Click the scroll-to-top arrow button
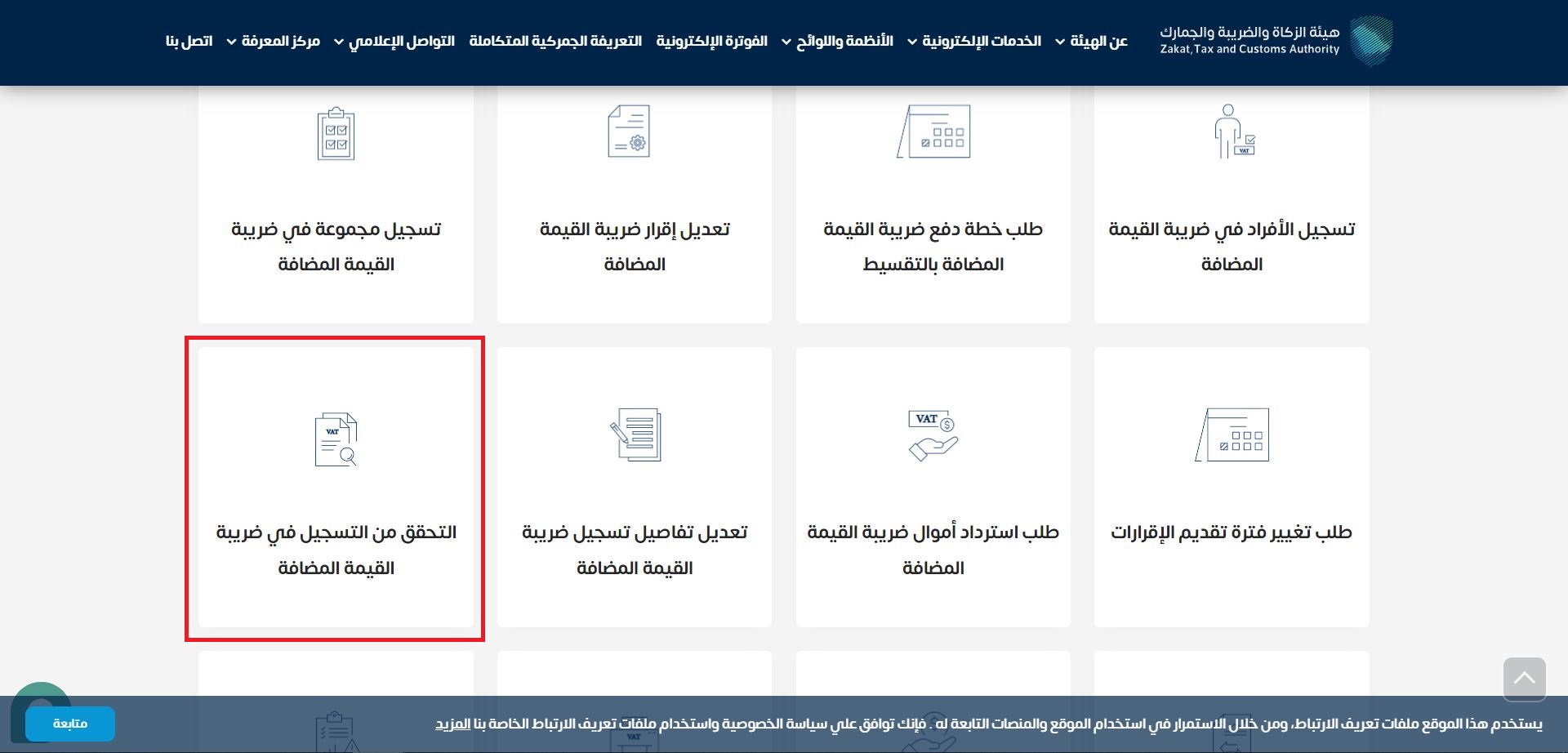 1524,678
